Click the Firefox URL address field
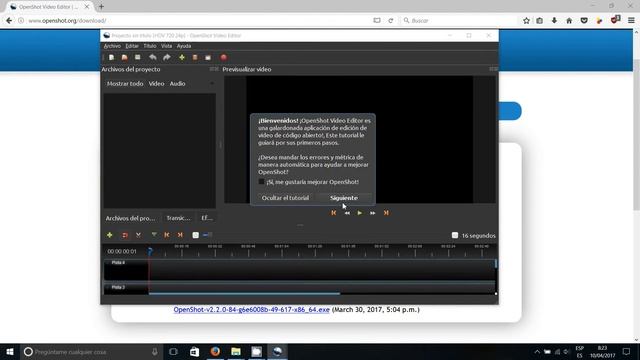 (x=196, y=20)
